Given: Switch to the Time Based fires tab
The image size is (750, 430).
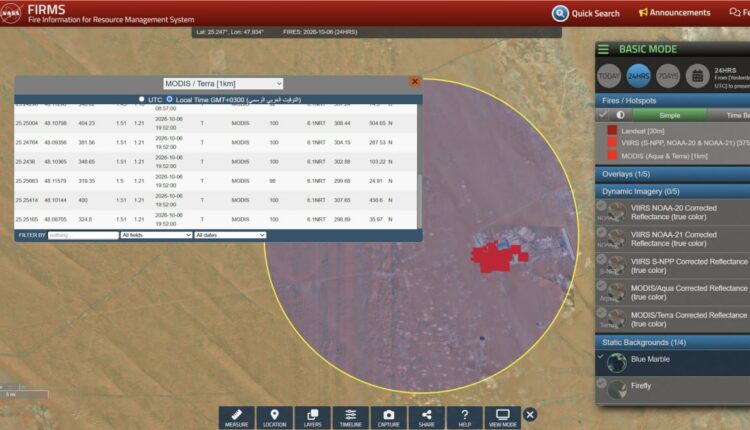Looking at the screenshot, I should point(729,115).
